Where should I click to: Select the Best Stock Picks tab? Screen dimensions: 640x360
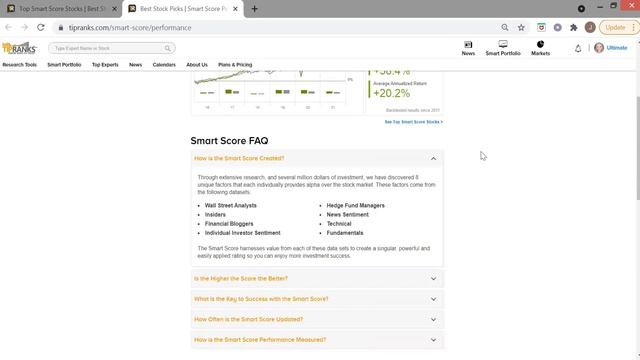pos(183,9)
